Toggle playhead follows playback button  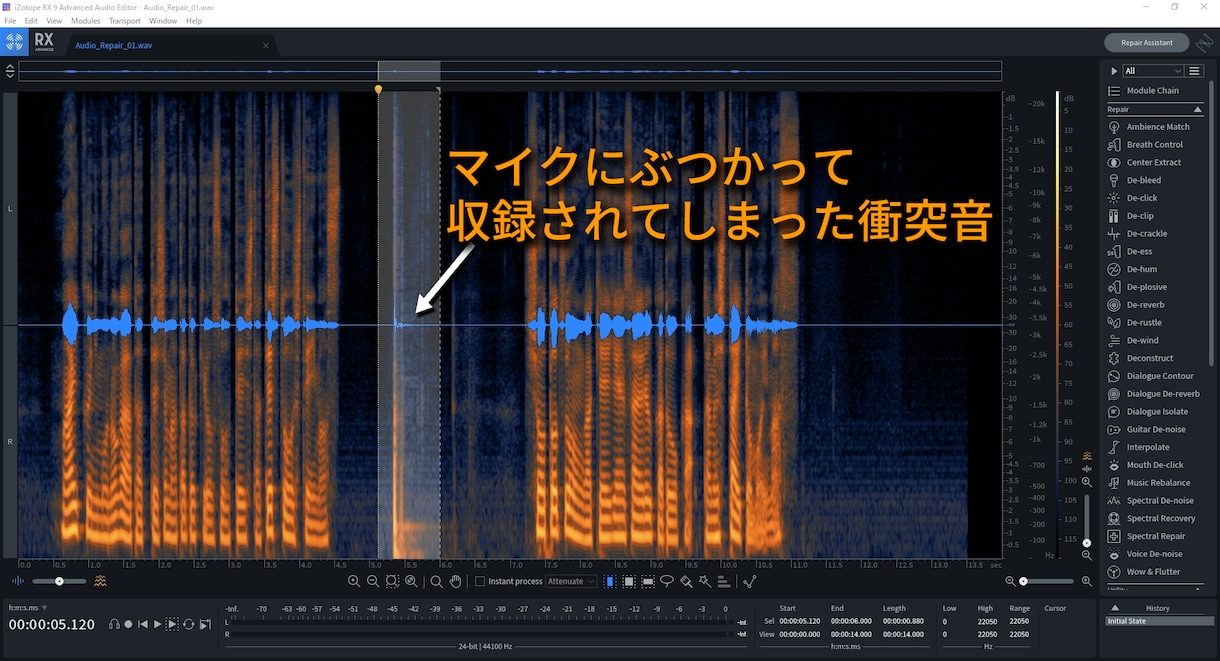pos(205,624)
